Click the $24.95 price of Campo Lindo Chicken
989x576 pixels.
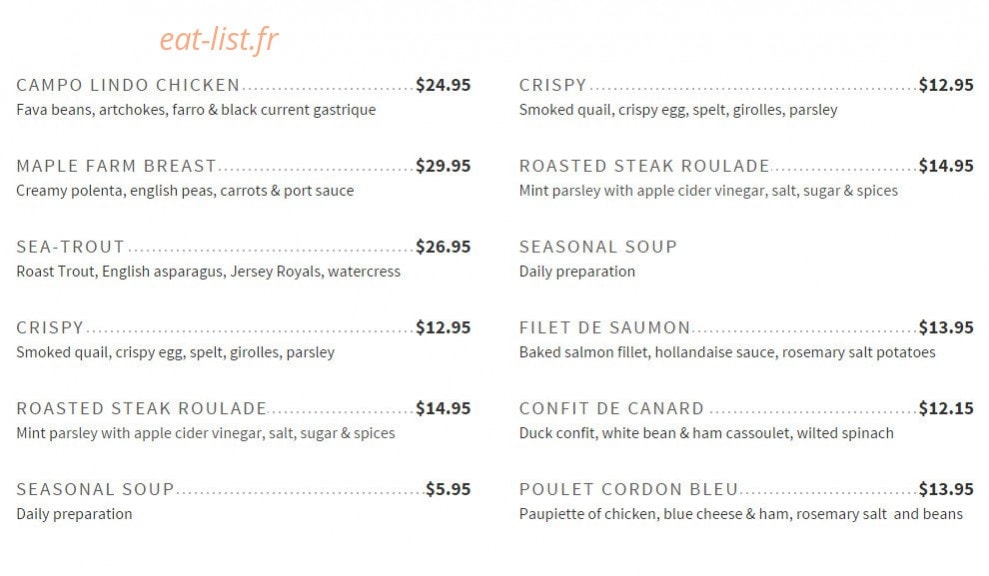443,85
